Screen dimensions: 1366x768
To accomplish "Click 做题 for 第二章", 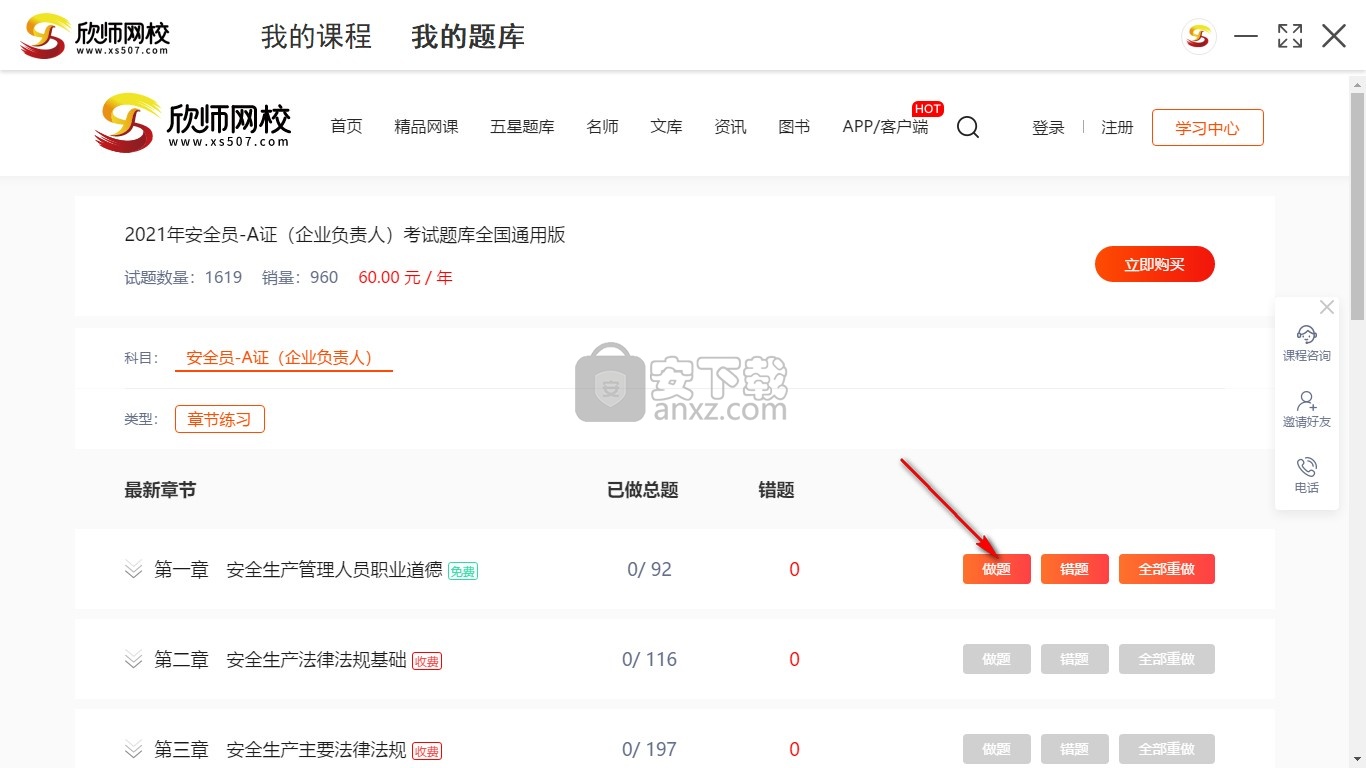I will pyautogui.click(x=996, y=659).
